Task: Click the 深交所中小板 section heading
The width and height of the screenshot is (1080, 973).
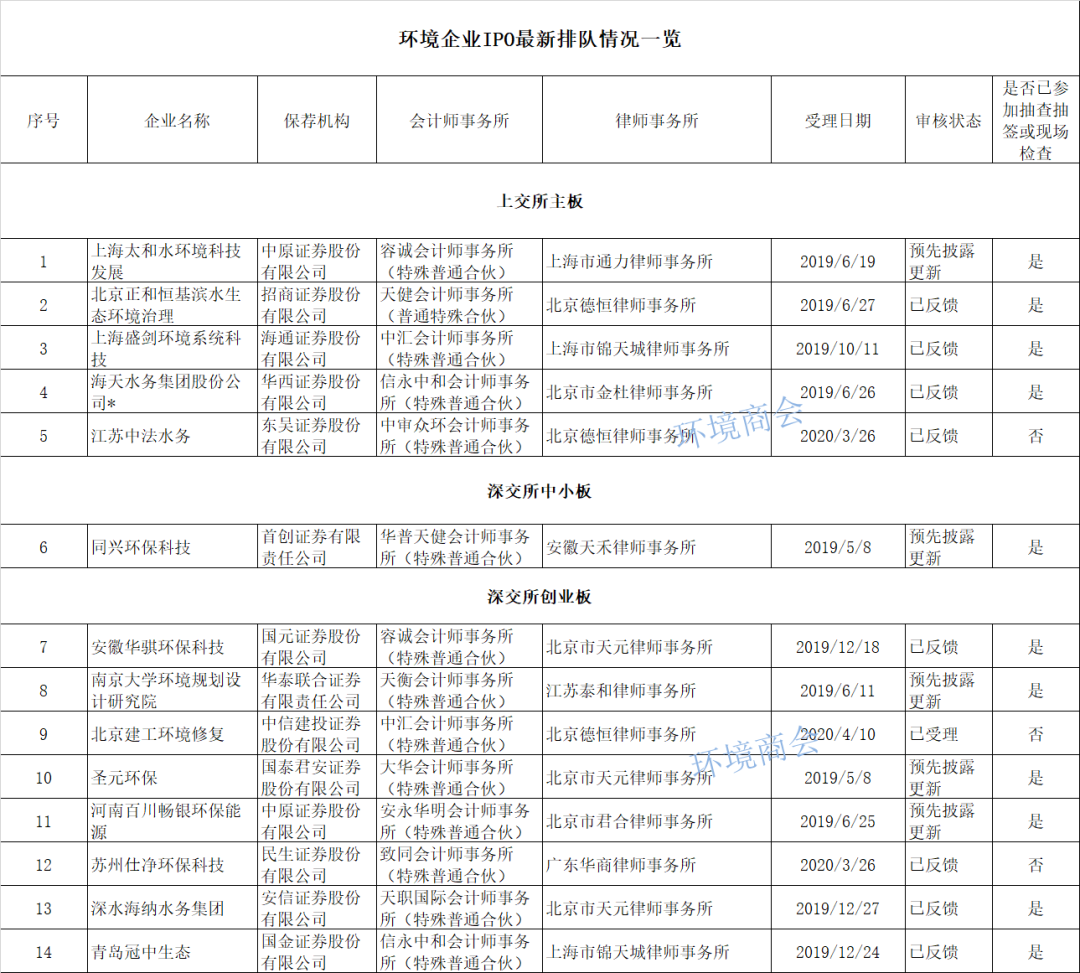Action: click(539, 491)
